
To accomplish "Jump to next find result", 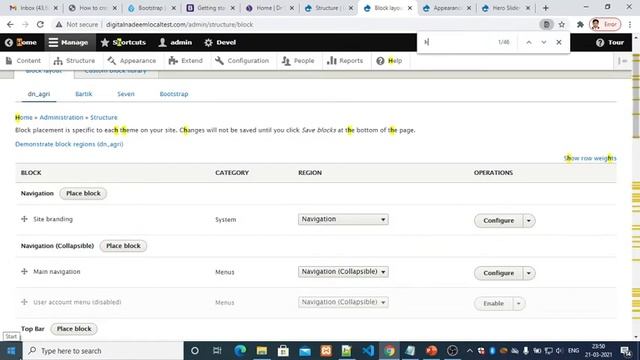I will pos(544,42).
